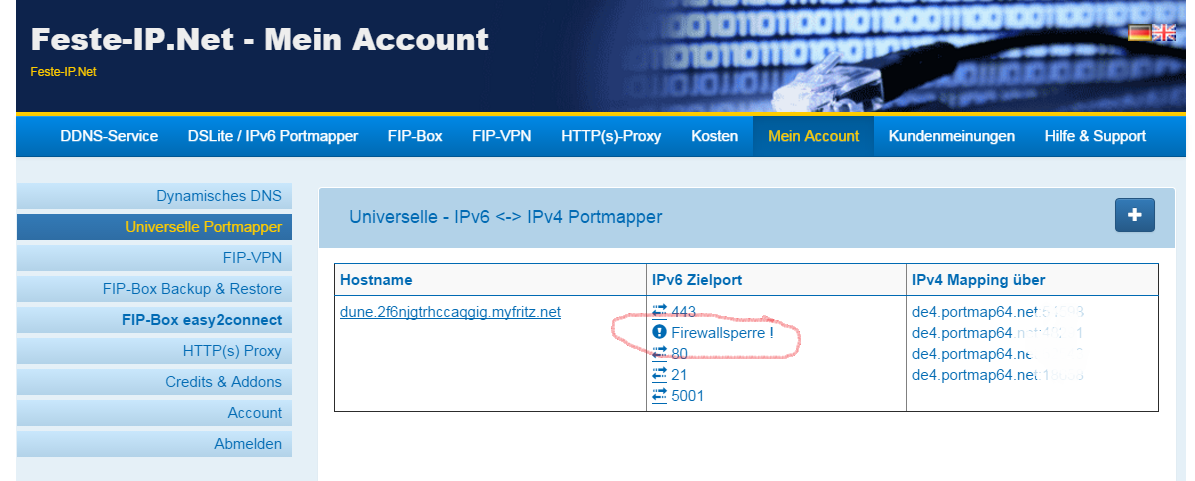Click the plus button to add portmapper
The width and height of the screenshot is (1195, 481).
click(x=1134, y=215)
